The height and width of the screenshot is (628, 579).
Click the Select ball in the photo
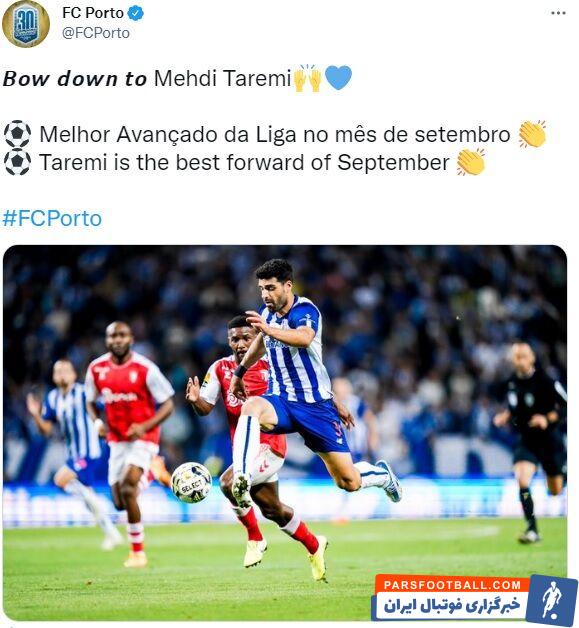coord(191,483)
